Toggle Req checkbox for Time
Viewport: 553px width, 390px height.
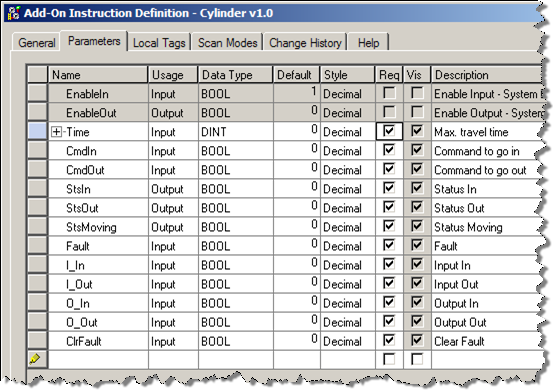point(389,131)
